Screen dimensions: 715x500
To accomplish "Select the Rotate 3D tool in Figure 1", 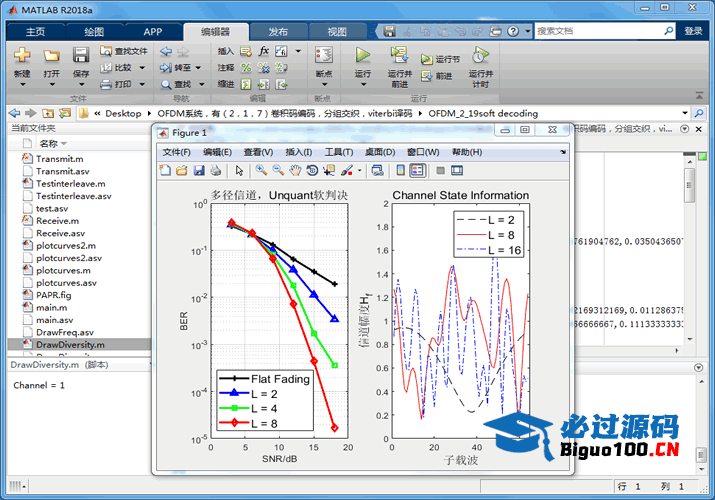I will [312, 170].
